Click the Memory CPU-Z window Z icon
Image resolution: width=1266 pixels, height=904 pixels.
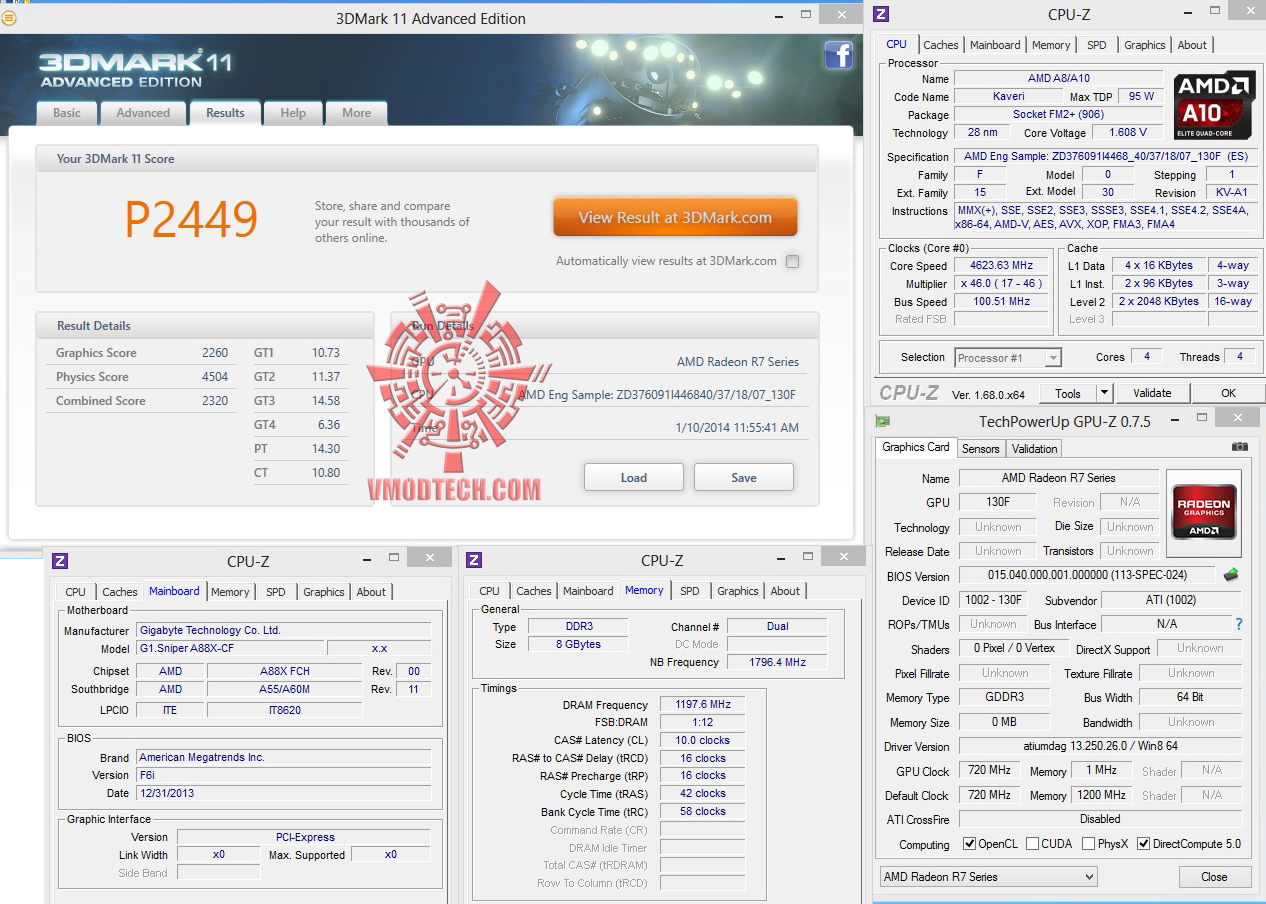(x=474, y=560)
